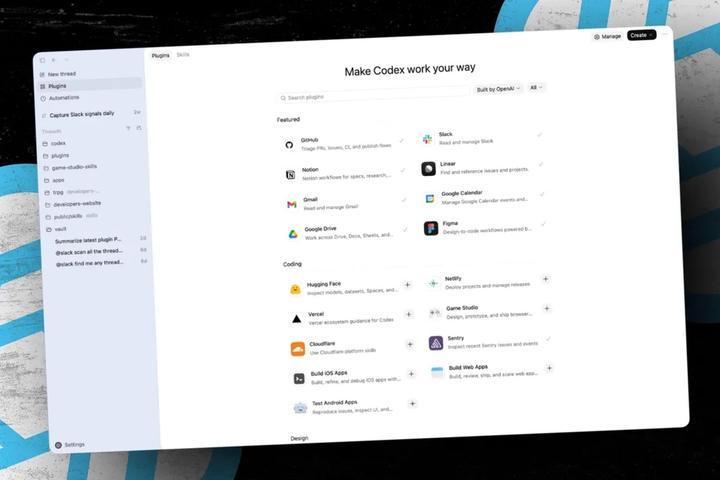Toggle Google Drive installed checkmark
The width and height of the screenshot is (720, 480).
405,229
